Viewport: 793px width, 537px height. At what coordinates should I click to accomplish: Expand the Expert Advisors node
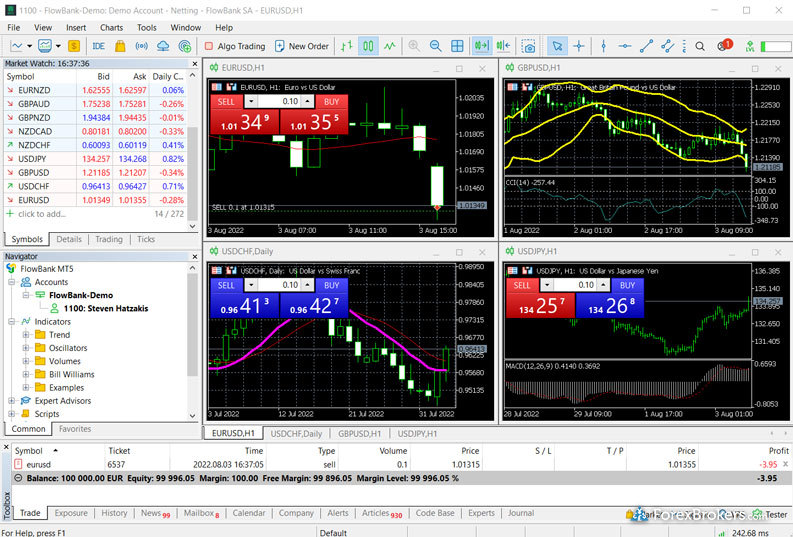12,400
